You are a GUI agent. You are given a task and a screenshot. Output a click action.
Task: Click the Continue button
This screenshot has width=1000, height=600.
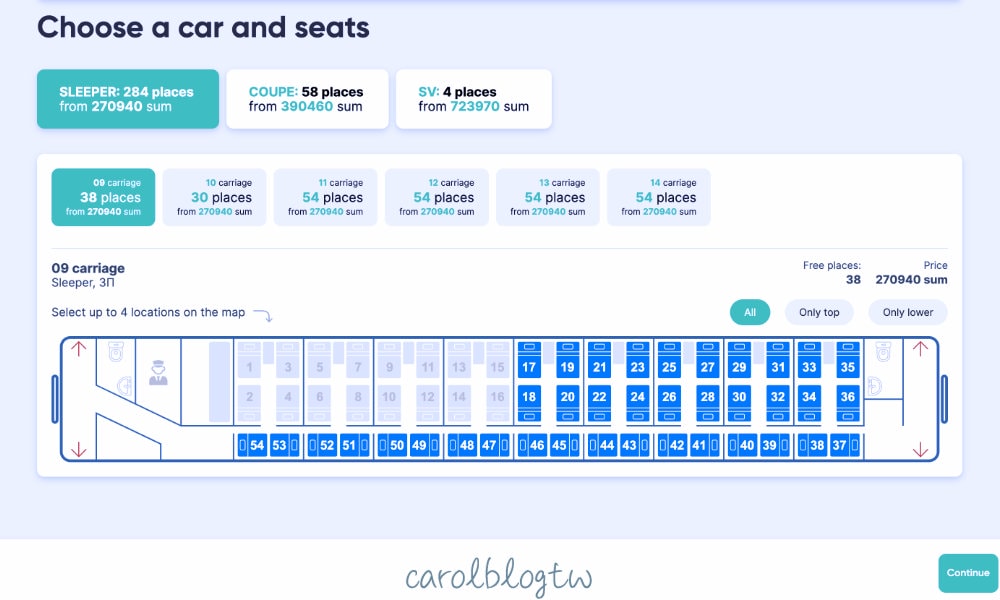click(968, 573)
